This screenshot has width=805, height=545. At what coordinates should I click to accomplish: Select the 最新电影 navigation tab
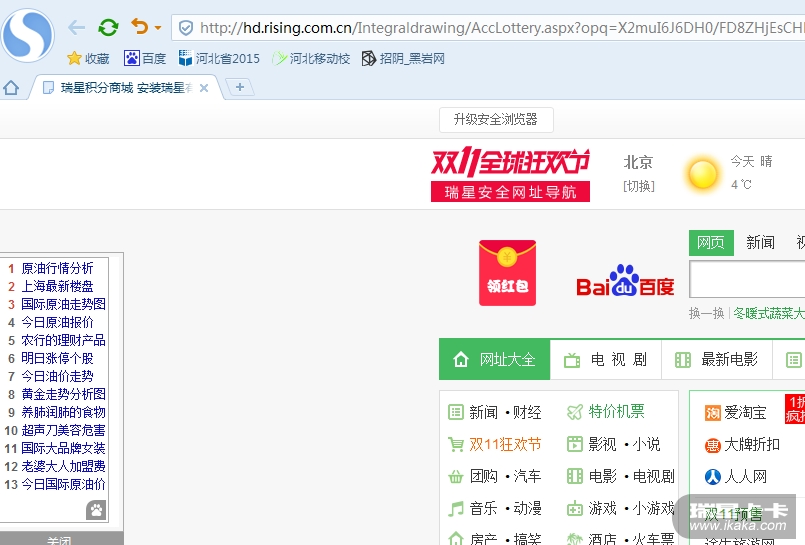[x=717, y=359]
